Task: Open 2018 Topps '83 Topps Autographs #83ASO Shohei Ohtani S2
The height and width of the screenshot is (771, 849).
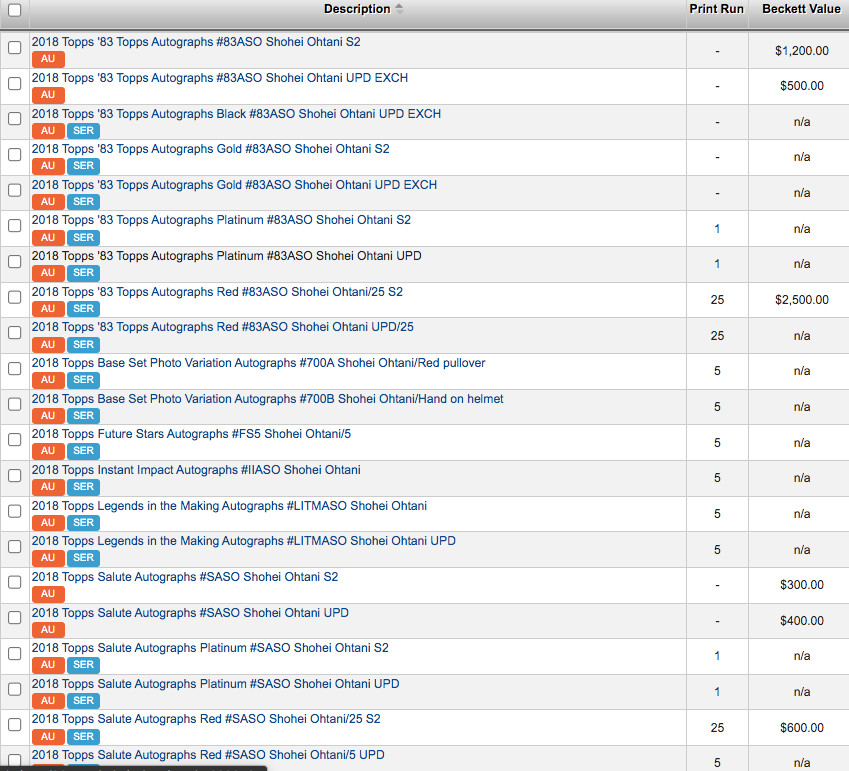Action: click(196, 42)
